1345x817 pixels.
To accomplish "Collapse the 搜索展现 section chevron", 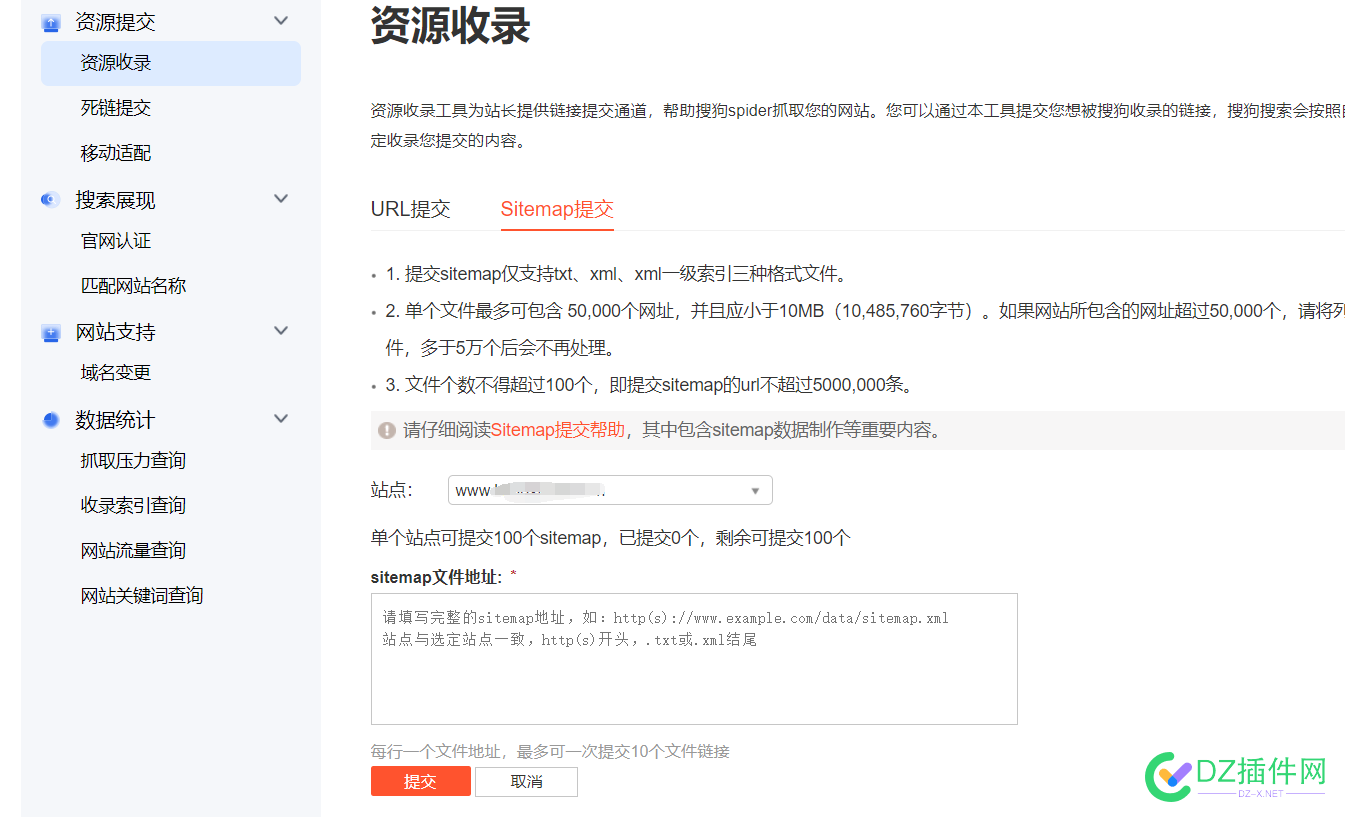I will [x=281, y=199].
